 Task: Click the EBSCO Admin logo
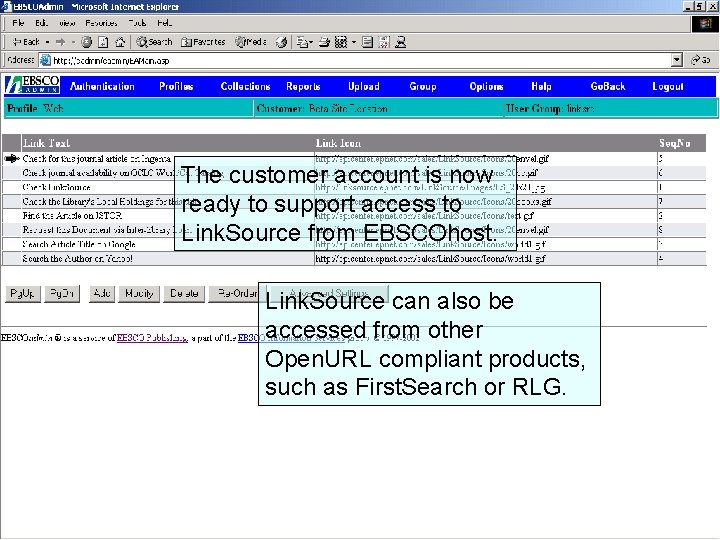[x=32, y=85]
